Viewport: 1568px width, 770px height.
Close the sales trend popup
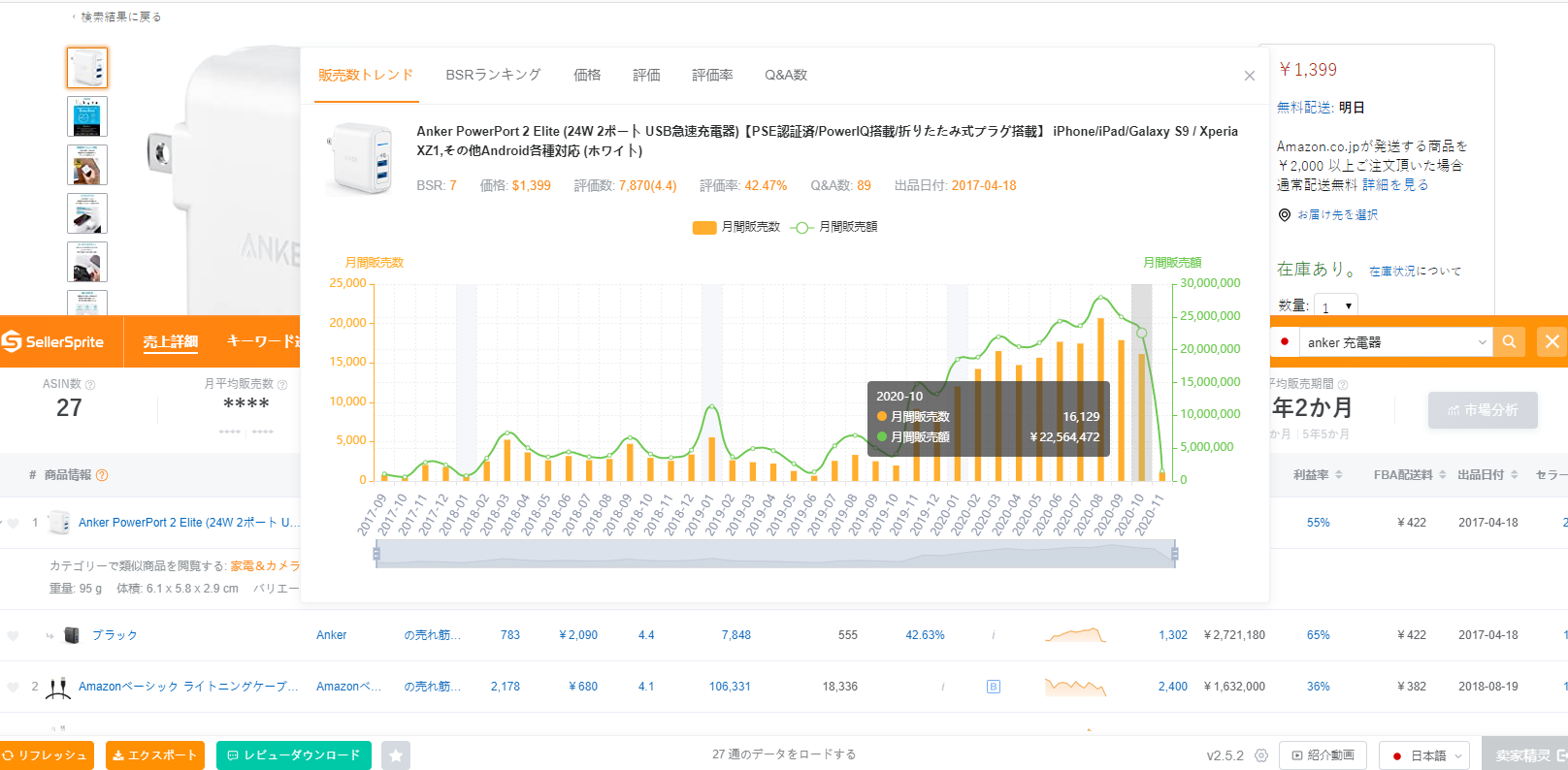tap(1250, 76)
